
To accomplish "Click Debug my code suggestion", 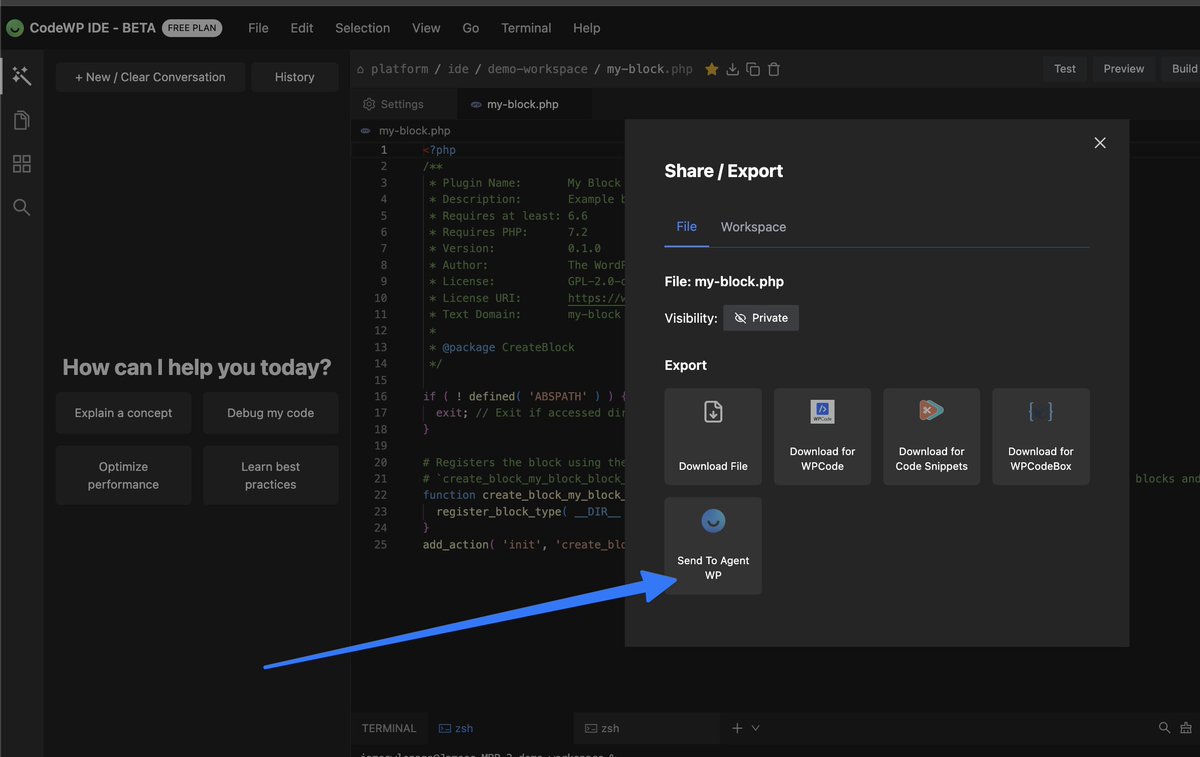I will click(270, 413).
